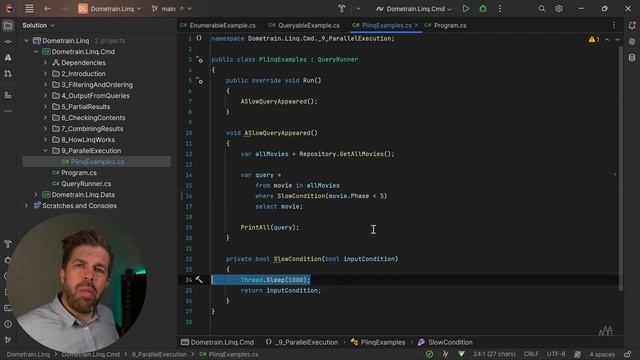The height and width of the screenshot is (360, 640).
Task: Click the editor vertical scrollbar
Action: (x=621, y=168)
